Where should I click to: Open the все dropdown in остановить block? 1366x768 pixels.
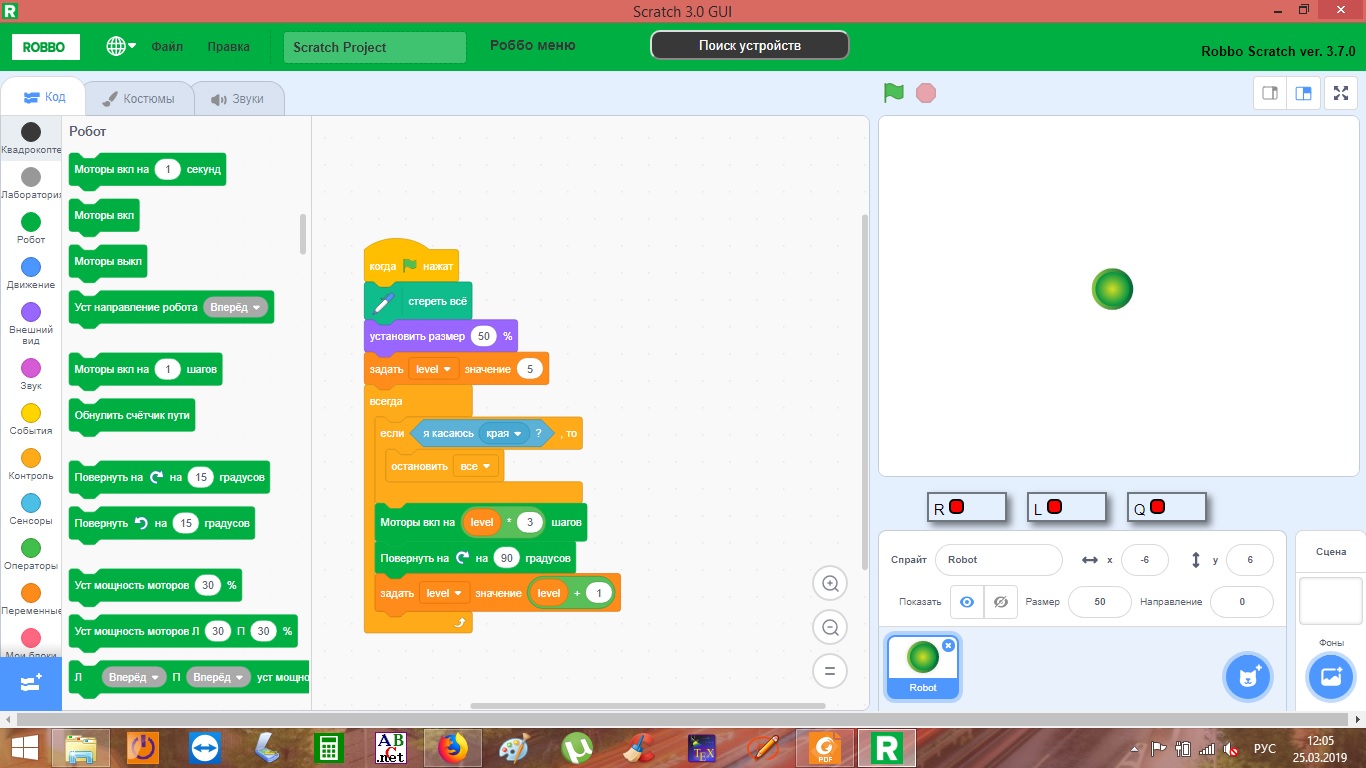pos(476,466)
